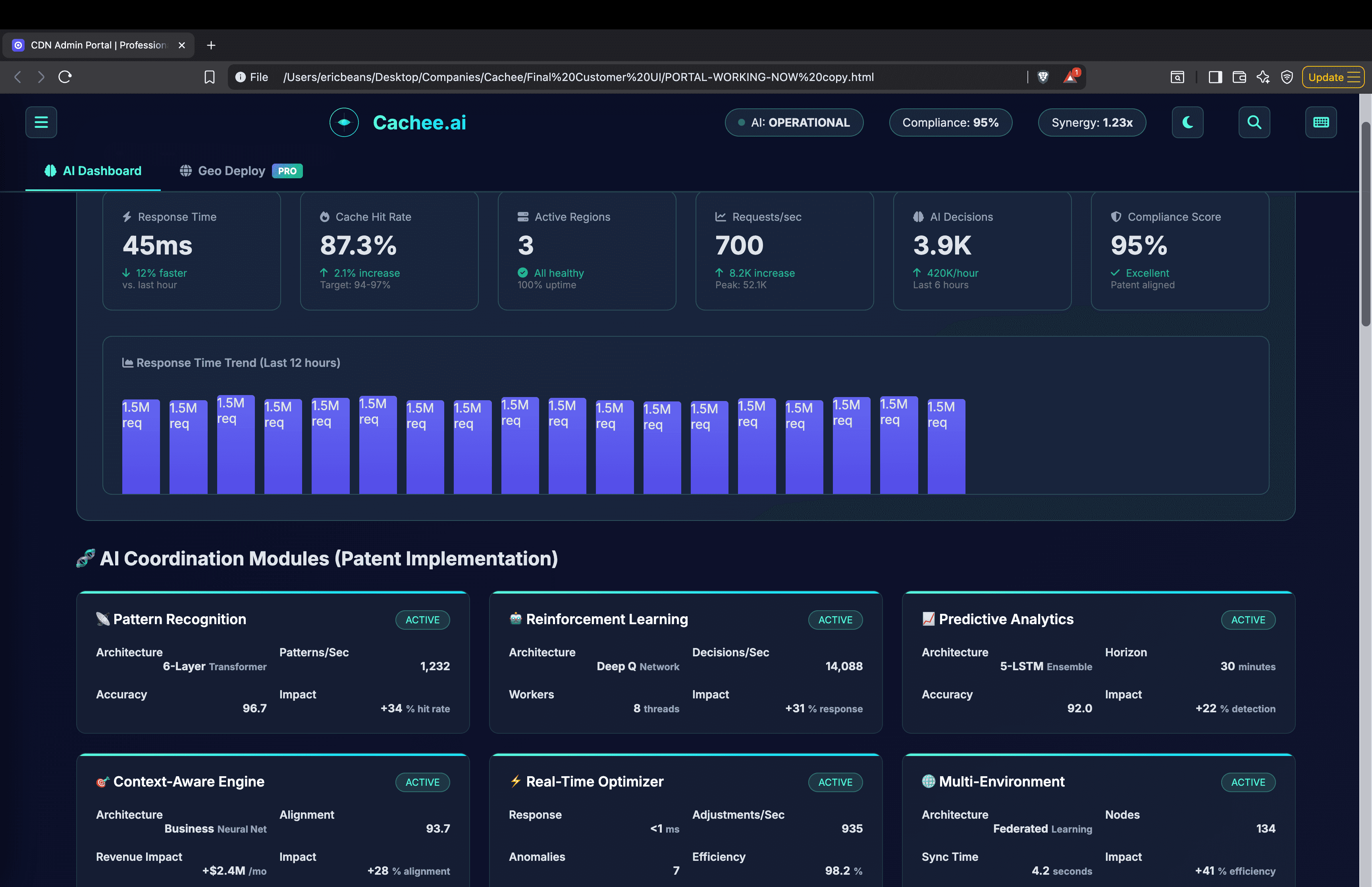The width and height of the screenshot is (1372, 887).
Task: Open the hamburger navigation icon top-left
Action: [x=41, y=122]
